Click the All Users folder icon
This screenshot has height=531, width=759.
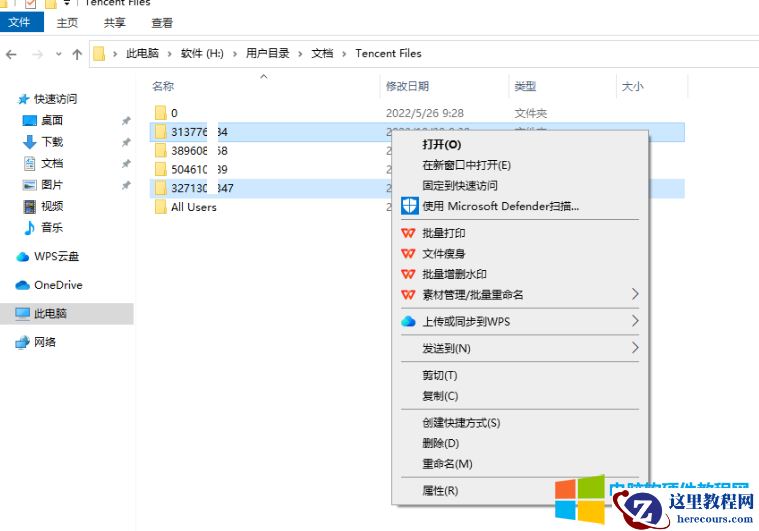[161, 207]
